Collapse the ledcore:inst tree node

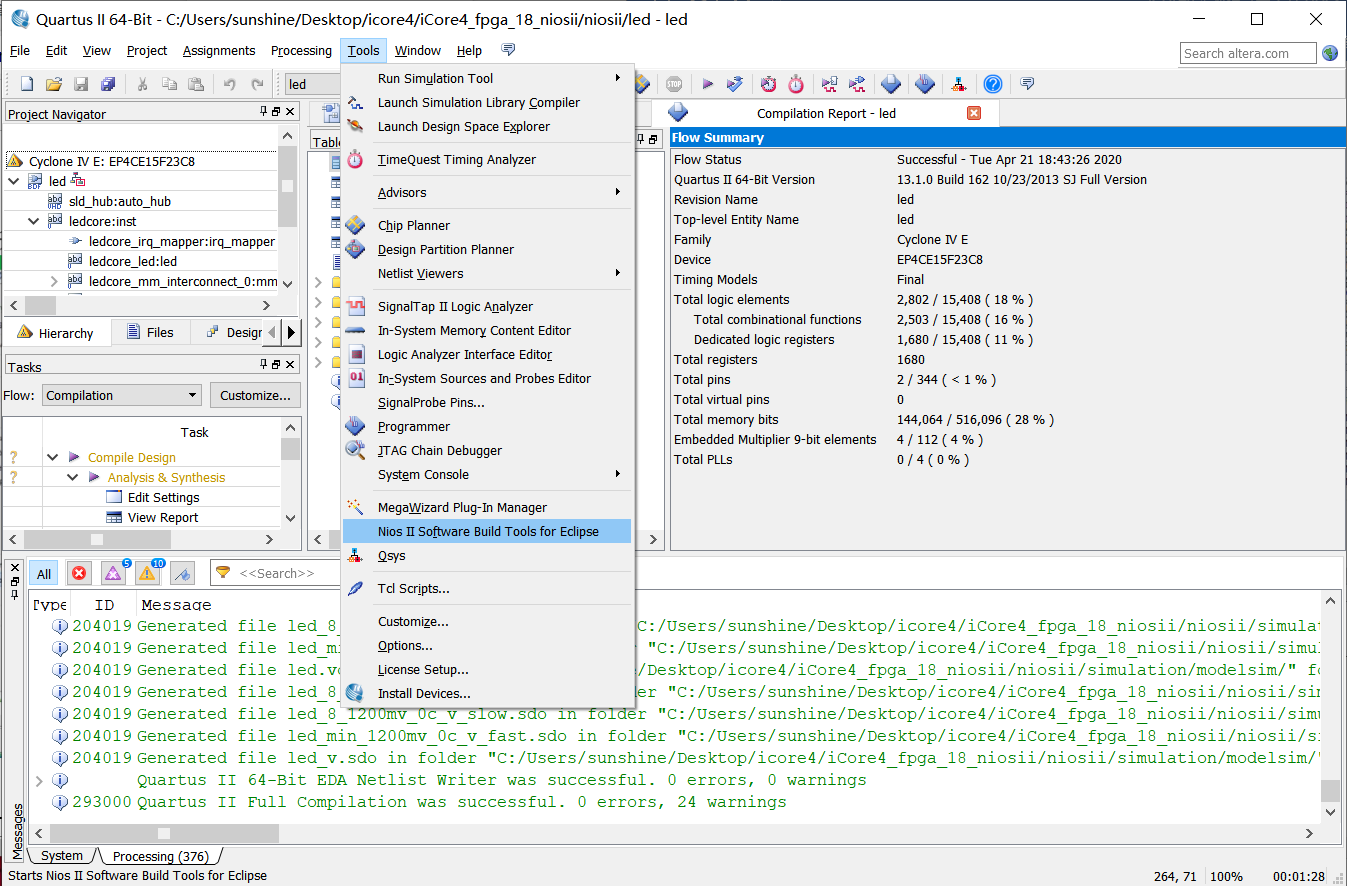pos(34,221)
